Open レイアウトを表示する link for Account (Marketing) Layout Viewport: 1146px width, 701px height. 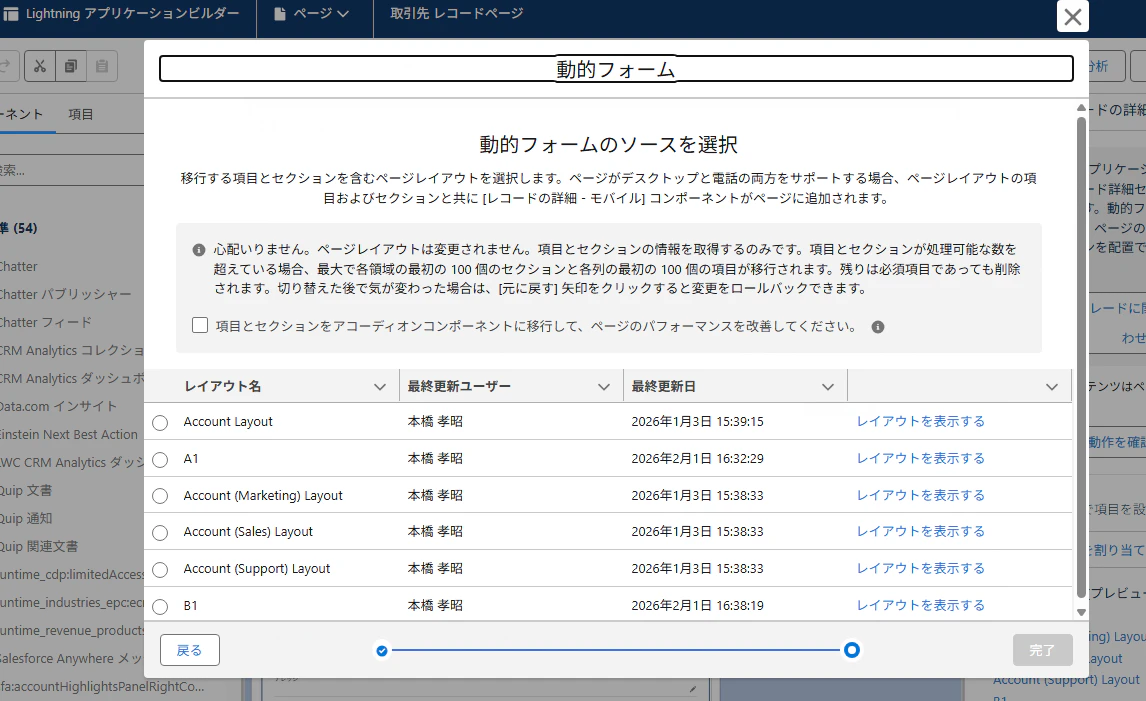tap(920, 496)
